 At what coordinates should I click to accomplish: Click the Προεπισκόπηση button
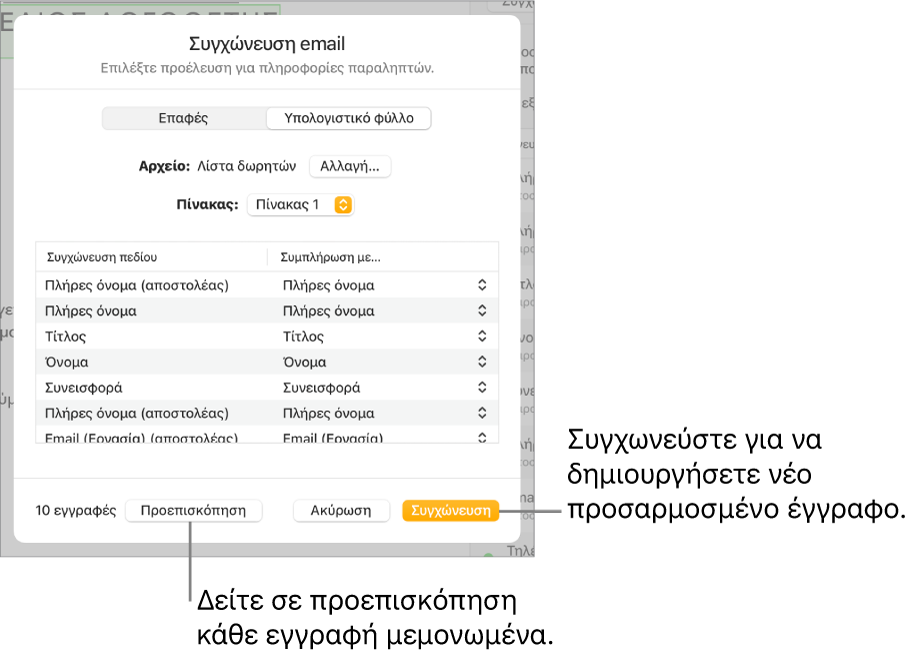pos(193,511)
